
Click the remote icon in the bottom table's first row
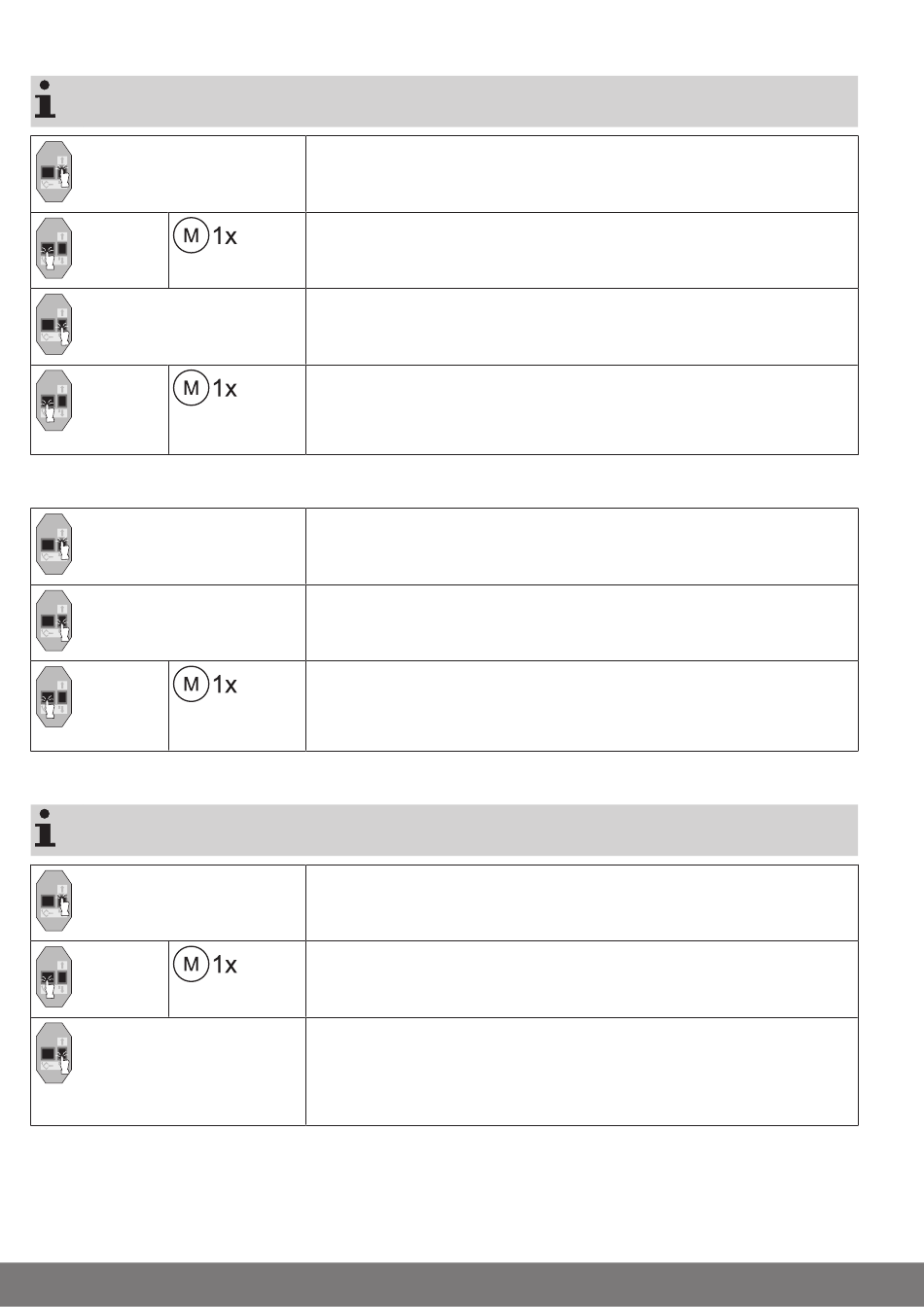click(55, 901)
